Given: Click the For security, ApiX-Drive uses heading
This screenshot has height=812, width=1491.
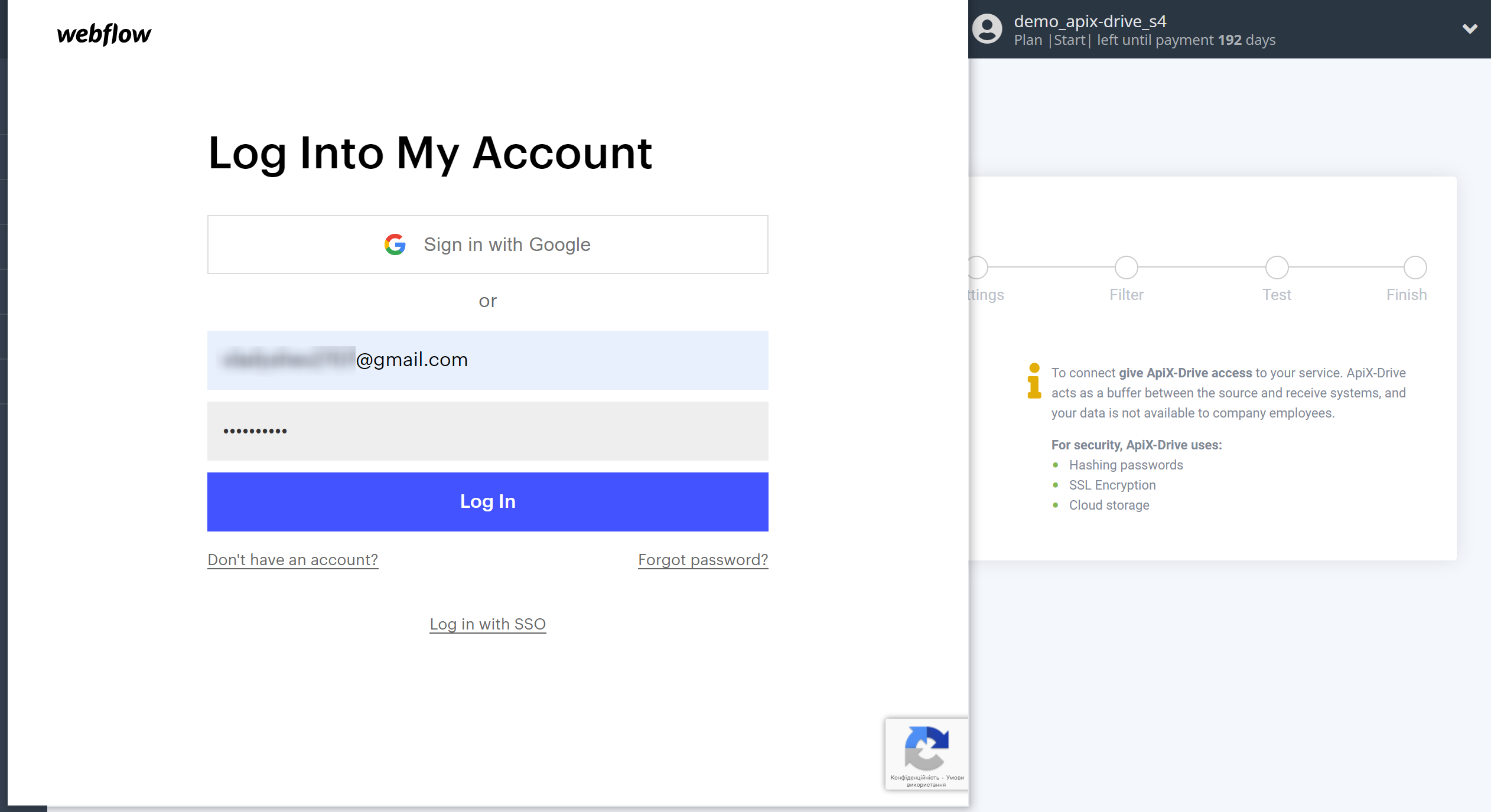Looking at the screenshot, I should point(1137,445).
